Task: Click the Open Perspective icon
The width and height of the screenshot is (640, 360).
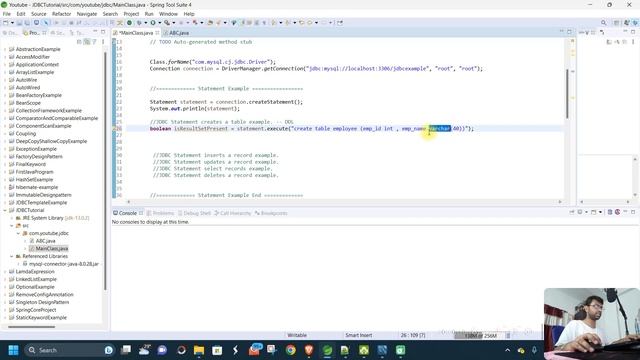Action: (x=616, y=23)
